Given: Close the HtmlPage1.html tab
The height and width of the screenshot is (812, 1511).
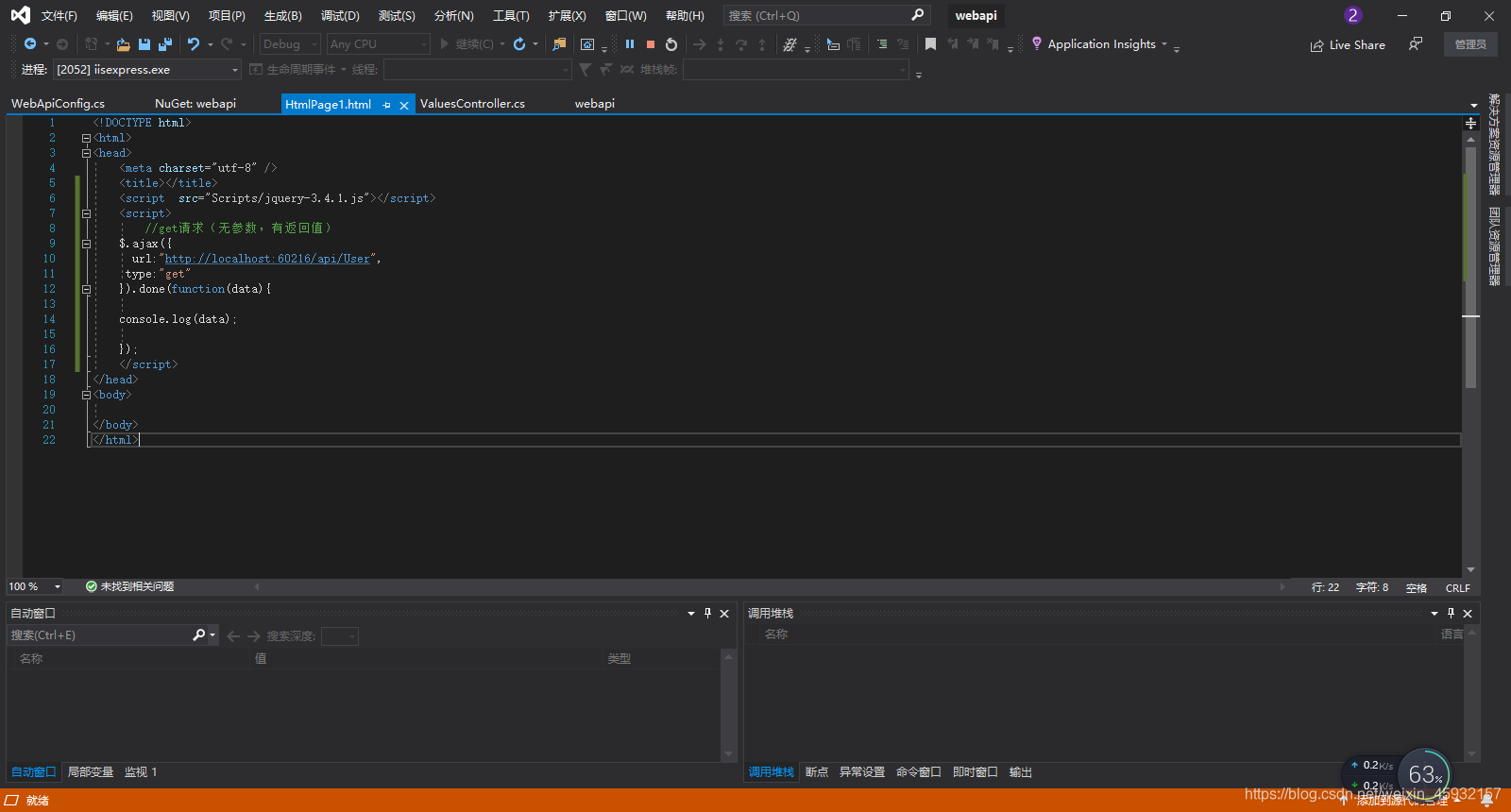Looking at the screenshot, I should 404,105.
